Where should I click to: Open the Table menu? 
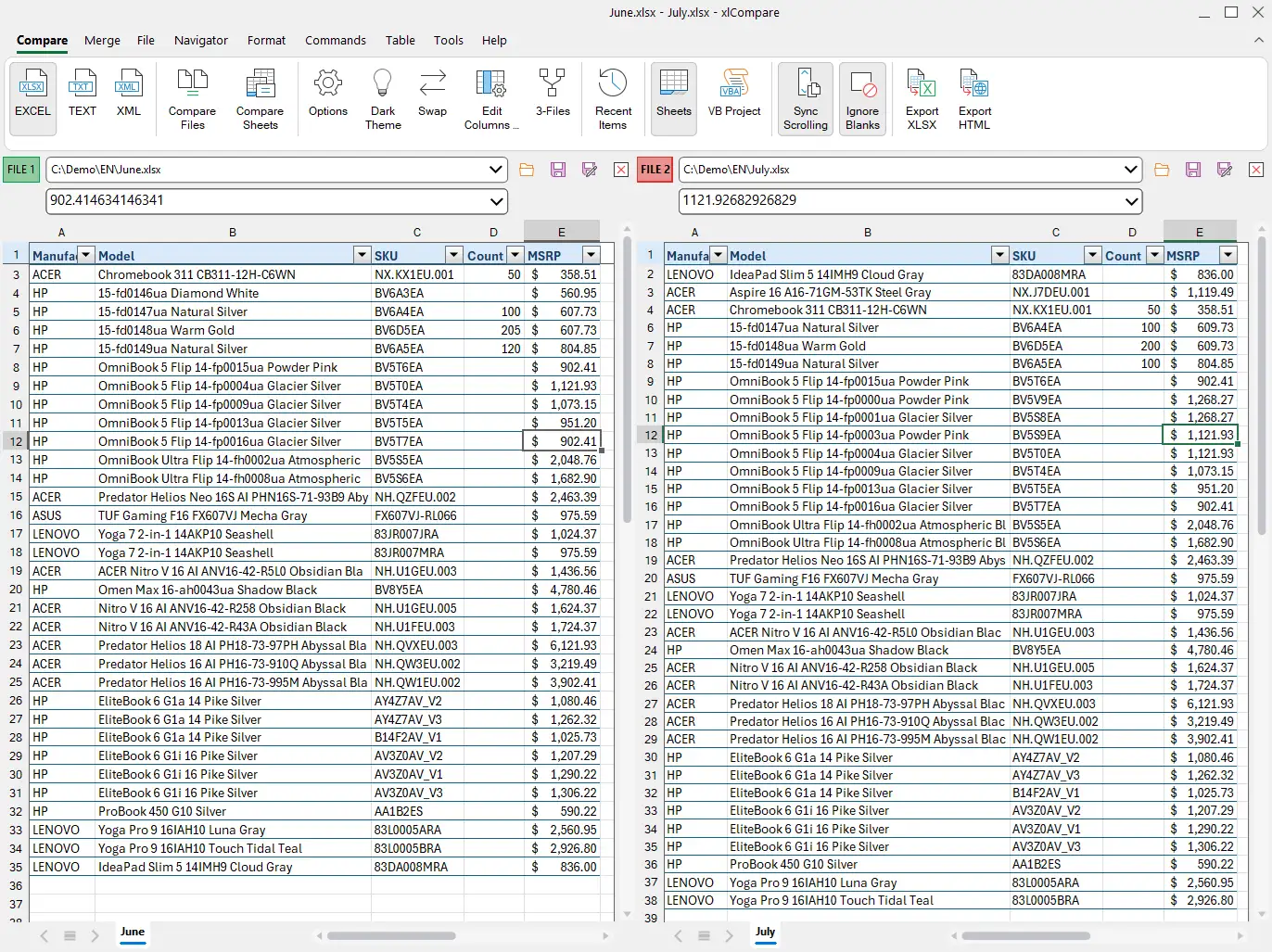pos(401,41)
